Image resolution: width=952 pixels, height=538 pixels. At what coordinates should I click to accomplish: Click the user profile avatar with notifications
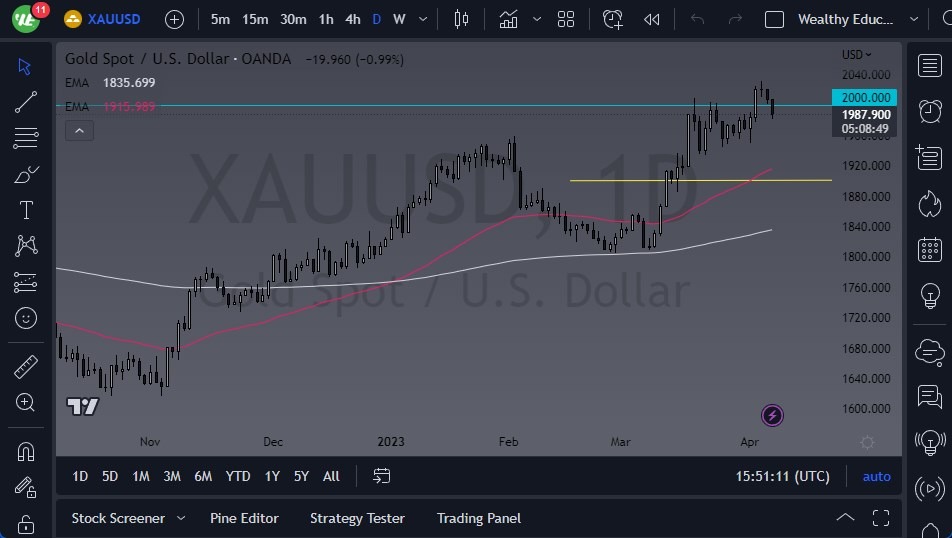point(27,18)
